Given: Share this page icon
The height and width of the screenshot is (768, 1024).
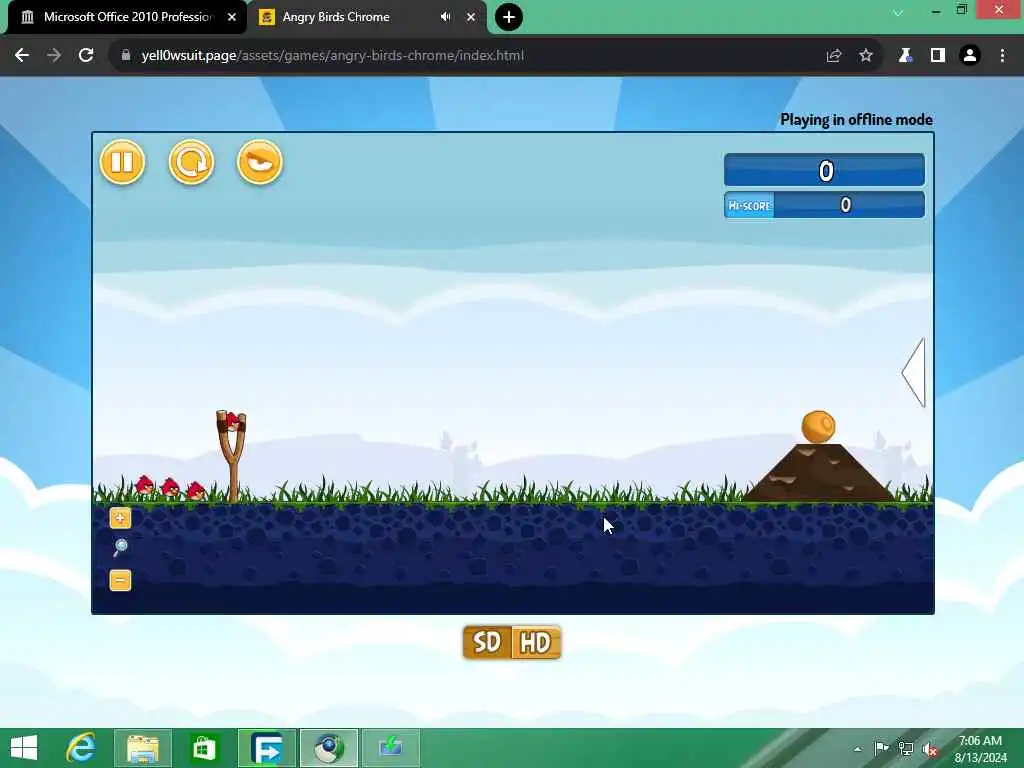Looking at the screenshot, I should tap(834, 56).
